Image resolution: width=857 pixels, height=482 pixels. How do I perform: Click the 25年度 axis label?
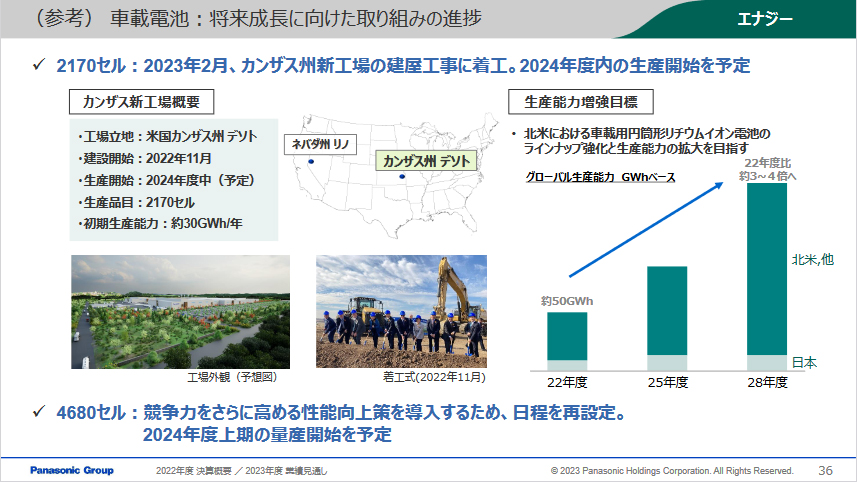[x=667, y=383]
